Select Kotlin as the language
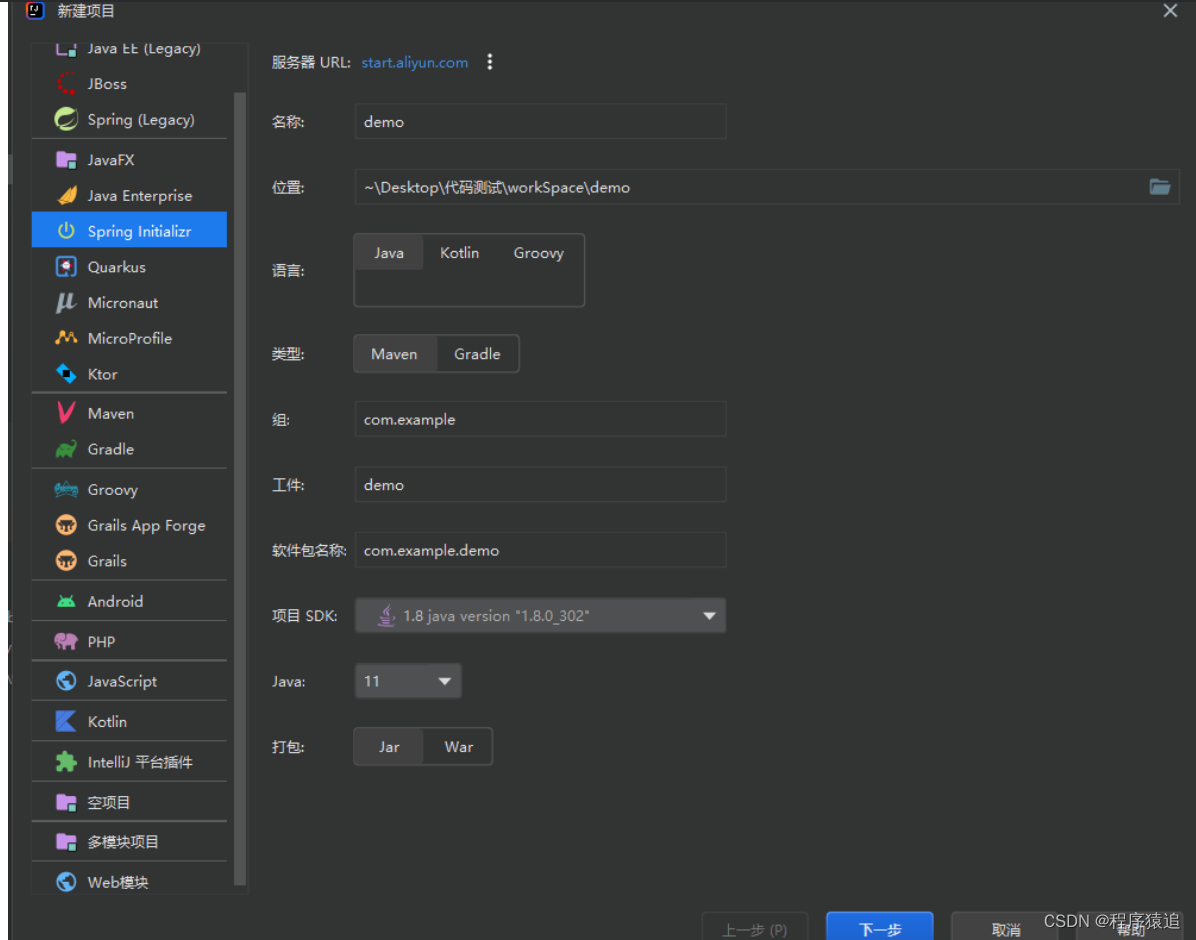The width and height of the screenshot is (1196, 940). click(459, 253)
